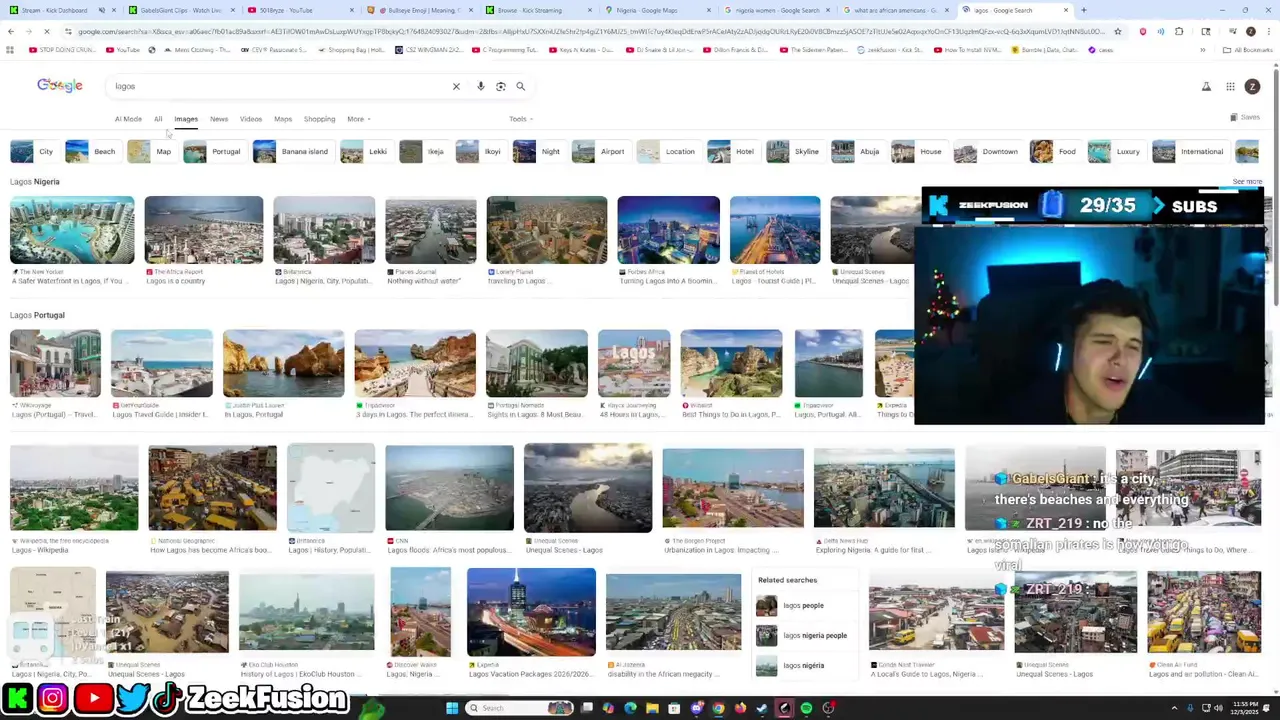Open Microsoft Edge from the taskbar
Screen dimensions: 1280x720
click(x=630, y=708)
